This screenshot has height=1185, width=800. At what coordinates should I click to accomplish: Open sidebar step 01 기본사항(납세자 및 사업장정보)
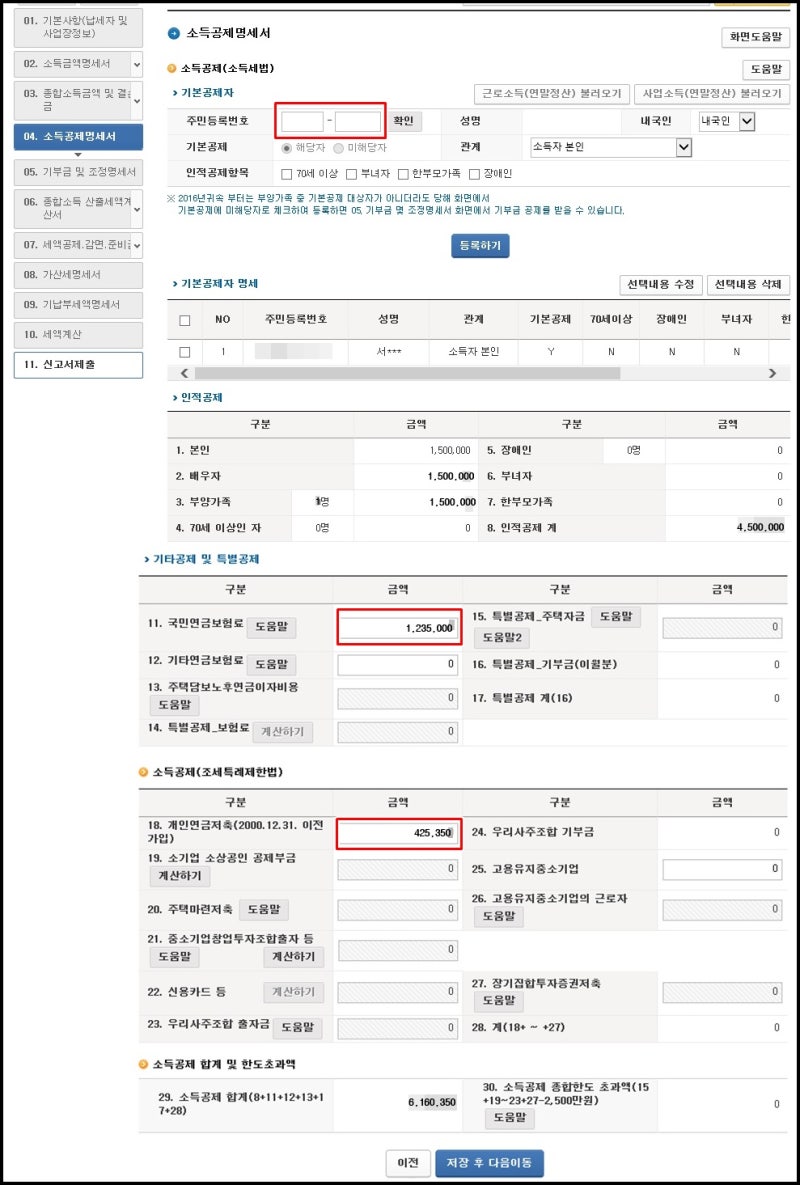coord(78,28)
